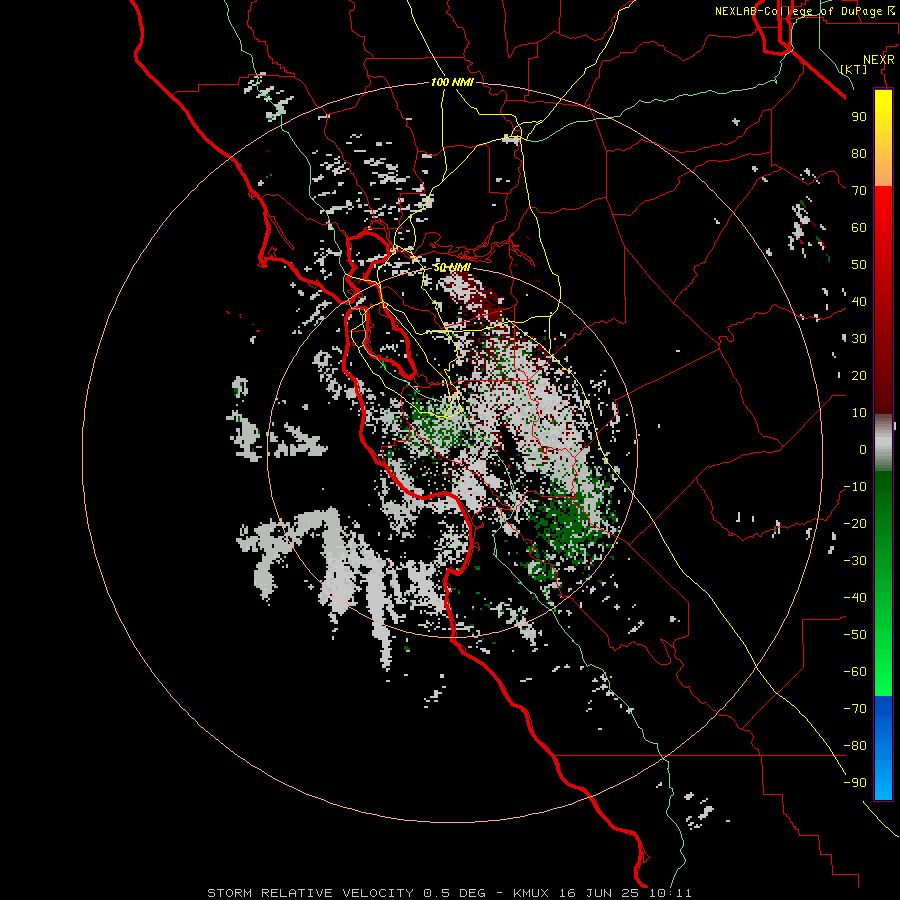This screenshot has height=900, width=900.
Task: Click the 10:11 timestamp in the footer
Action: click(670, 893)
